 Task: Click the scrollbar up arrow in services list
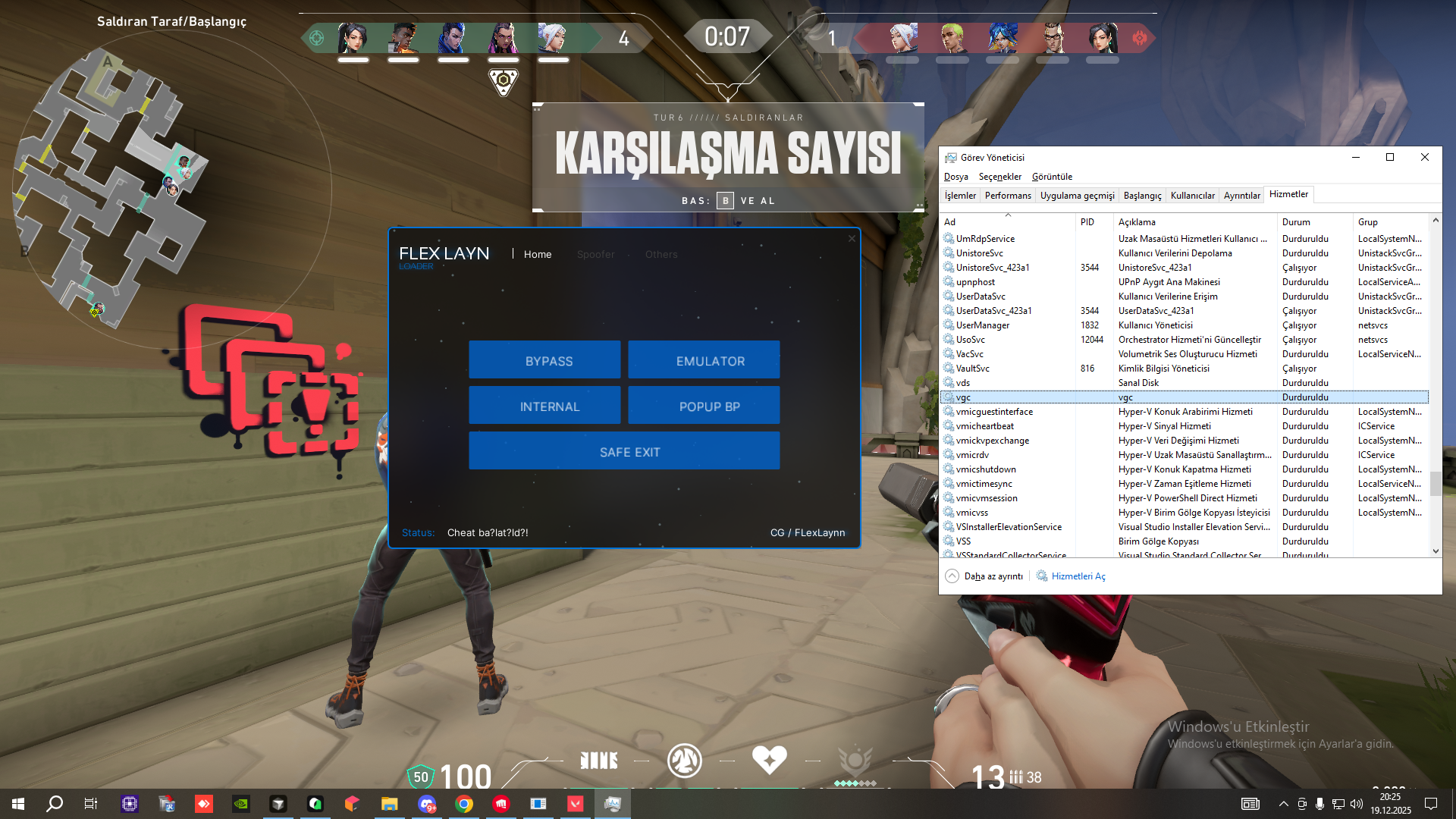click(x=1436, y=220)
